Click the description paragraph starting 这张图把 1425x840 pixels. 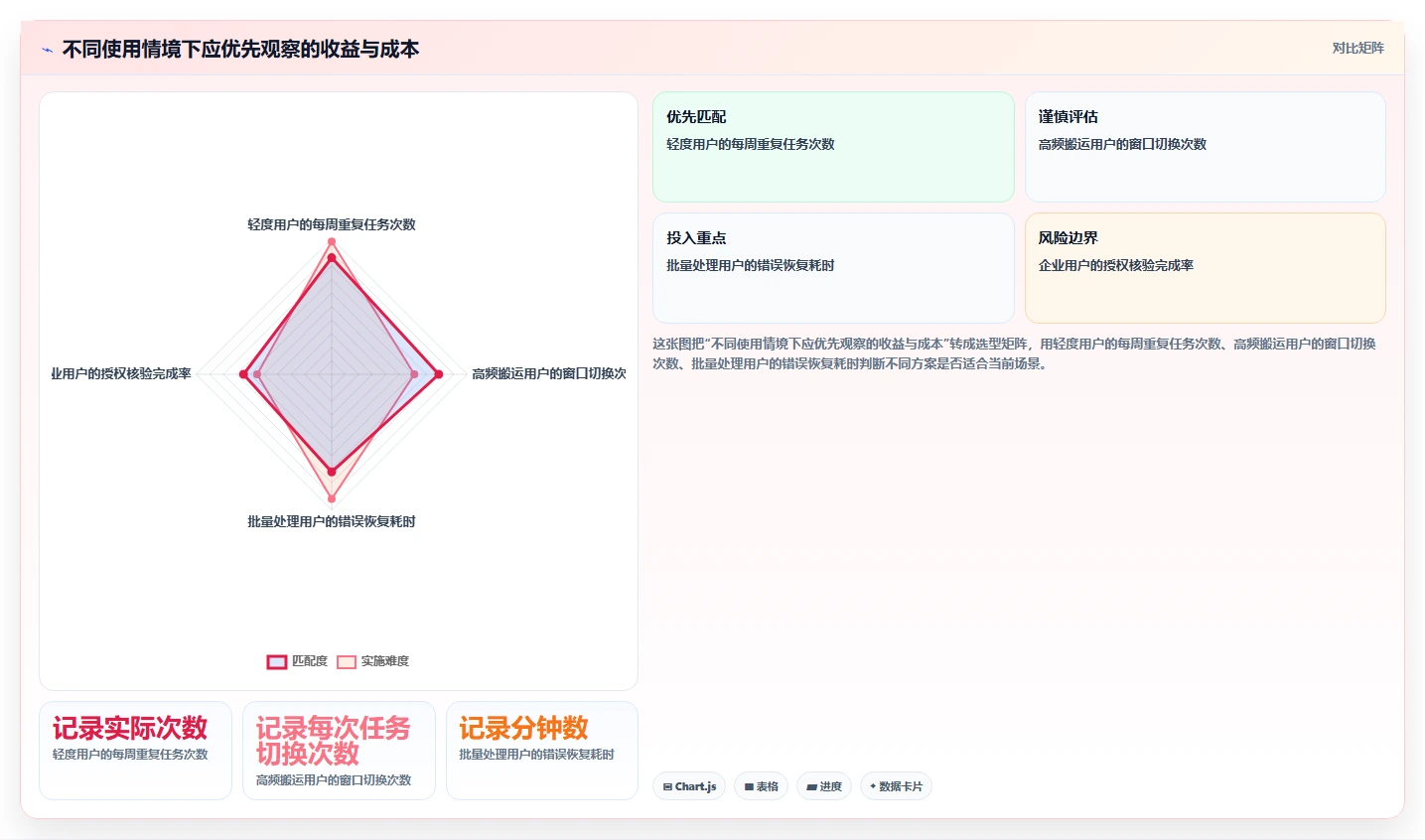click(1015, 353)
